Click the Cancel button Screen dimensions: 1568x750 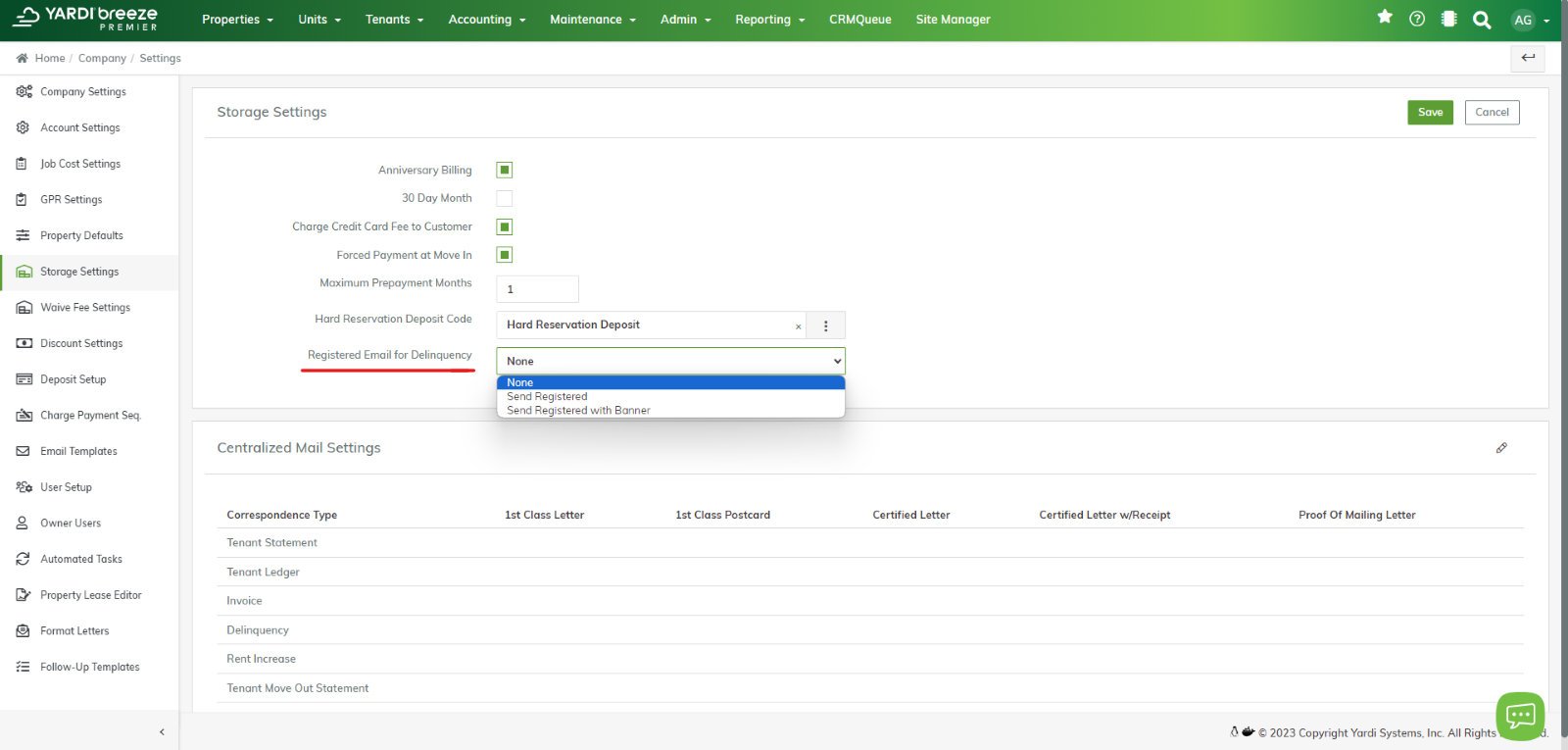(1492, 113)
